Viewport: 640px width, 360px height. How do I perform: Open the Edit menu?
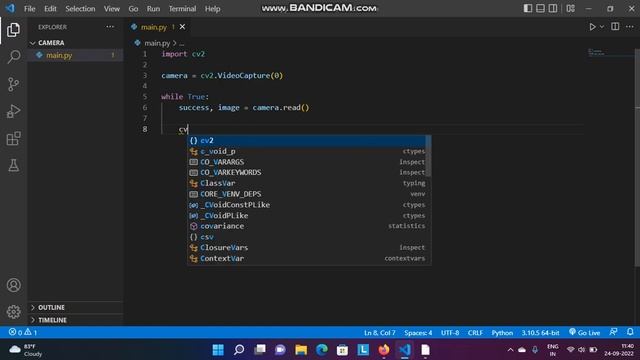[x=50, y=9]
